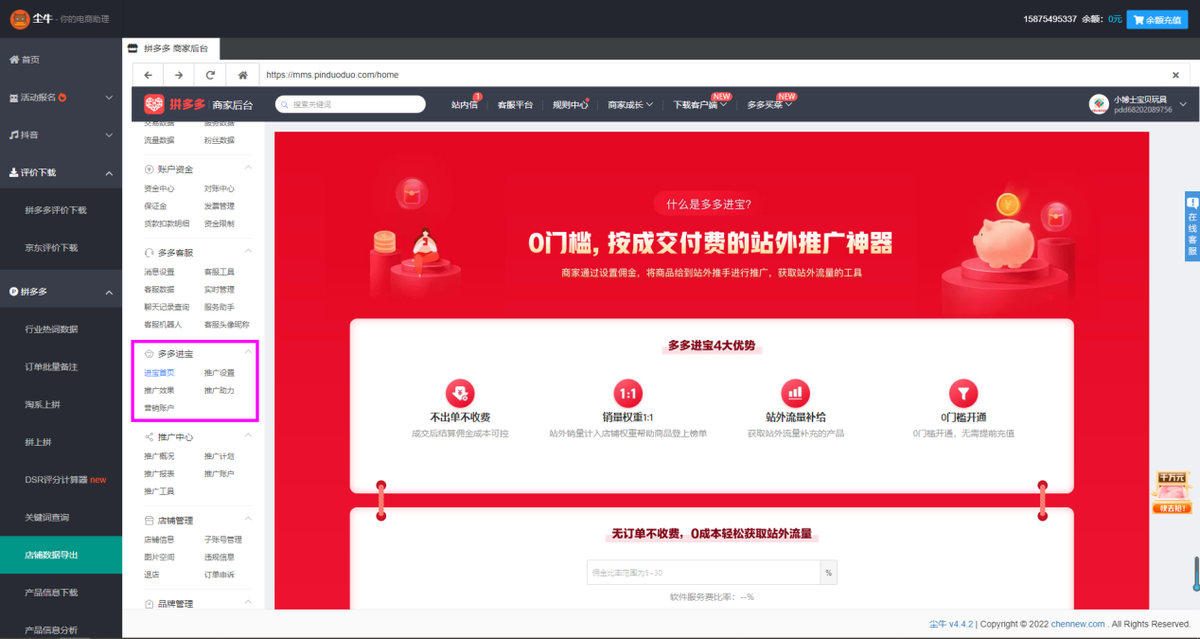This screenshot has width=1200, height=639.
Task: Select 店铺数据导出 sidebar item
Action: click(x=61, y=554)
